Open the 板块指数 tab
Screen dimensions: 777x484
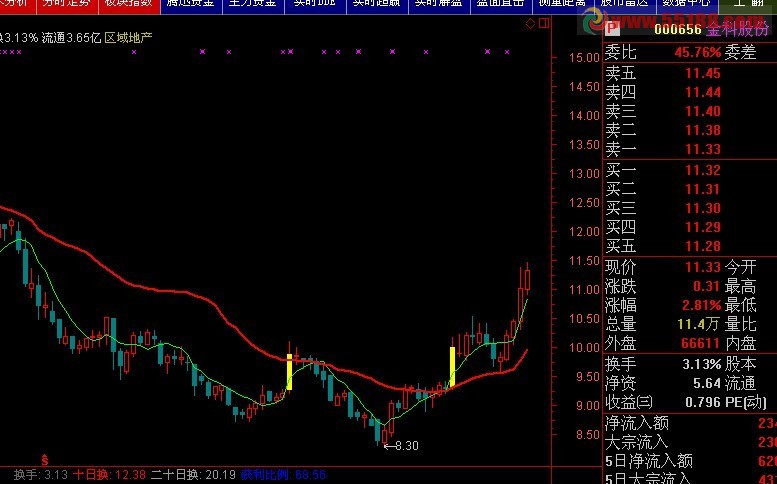(x=128, y=4)
